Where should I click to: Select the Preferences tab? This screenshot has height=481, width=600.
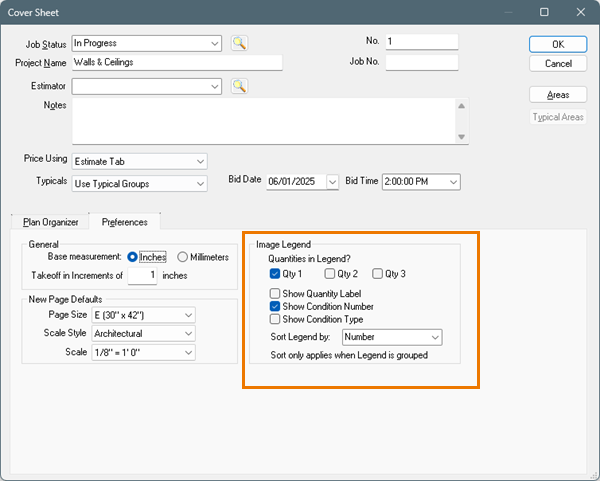(x=124, y=222)
